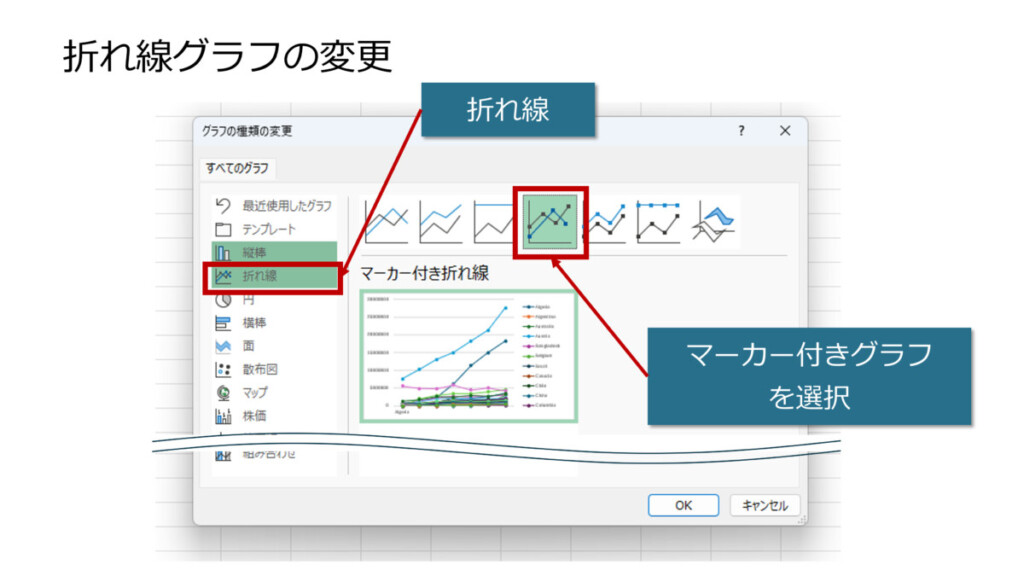Switch to the すべてのグラフ tab
The height and width of the screenshot is (576, 1024).
click(237, 168)
